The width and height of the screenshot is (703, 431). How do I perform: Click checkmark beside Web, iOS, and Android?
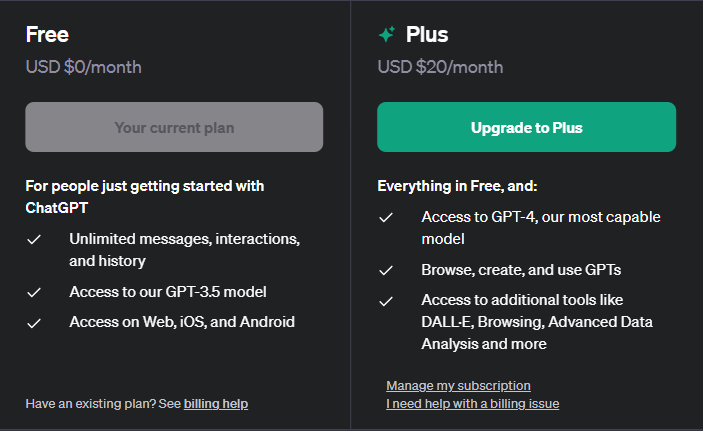[35, 322]
